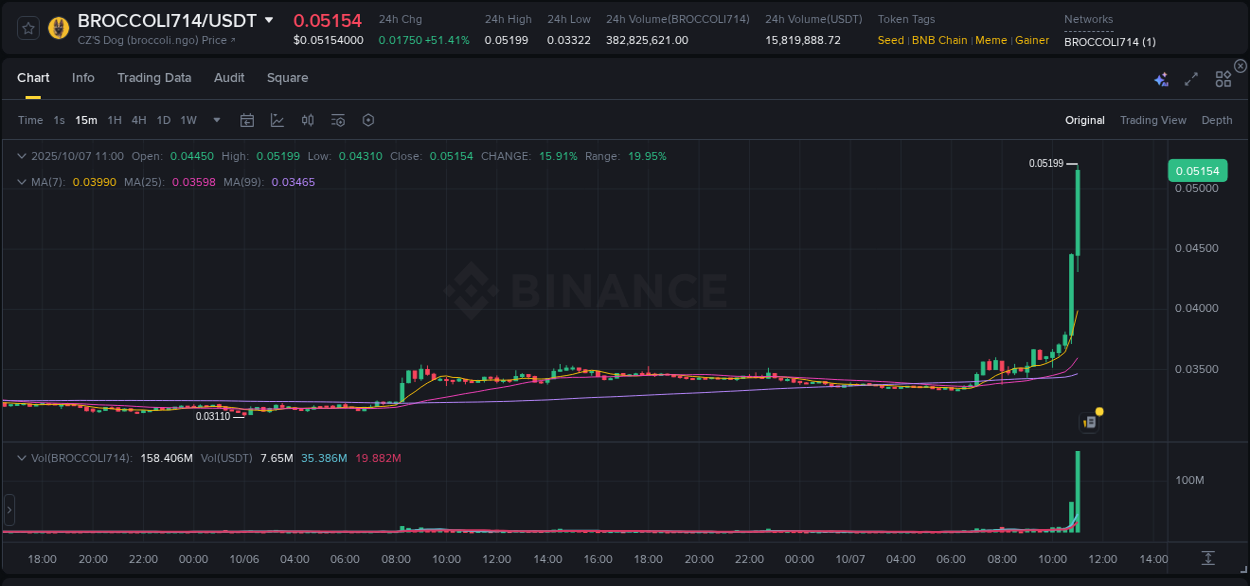The width and height of the screenshot is (1250, 586).
Task: Open the indicators list icon
Action: click(x=338, y=120)
